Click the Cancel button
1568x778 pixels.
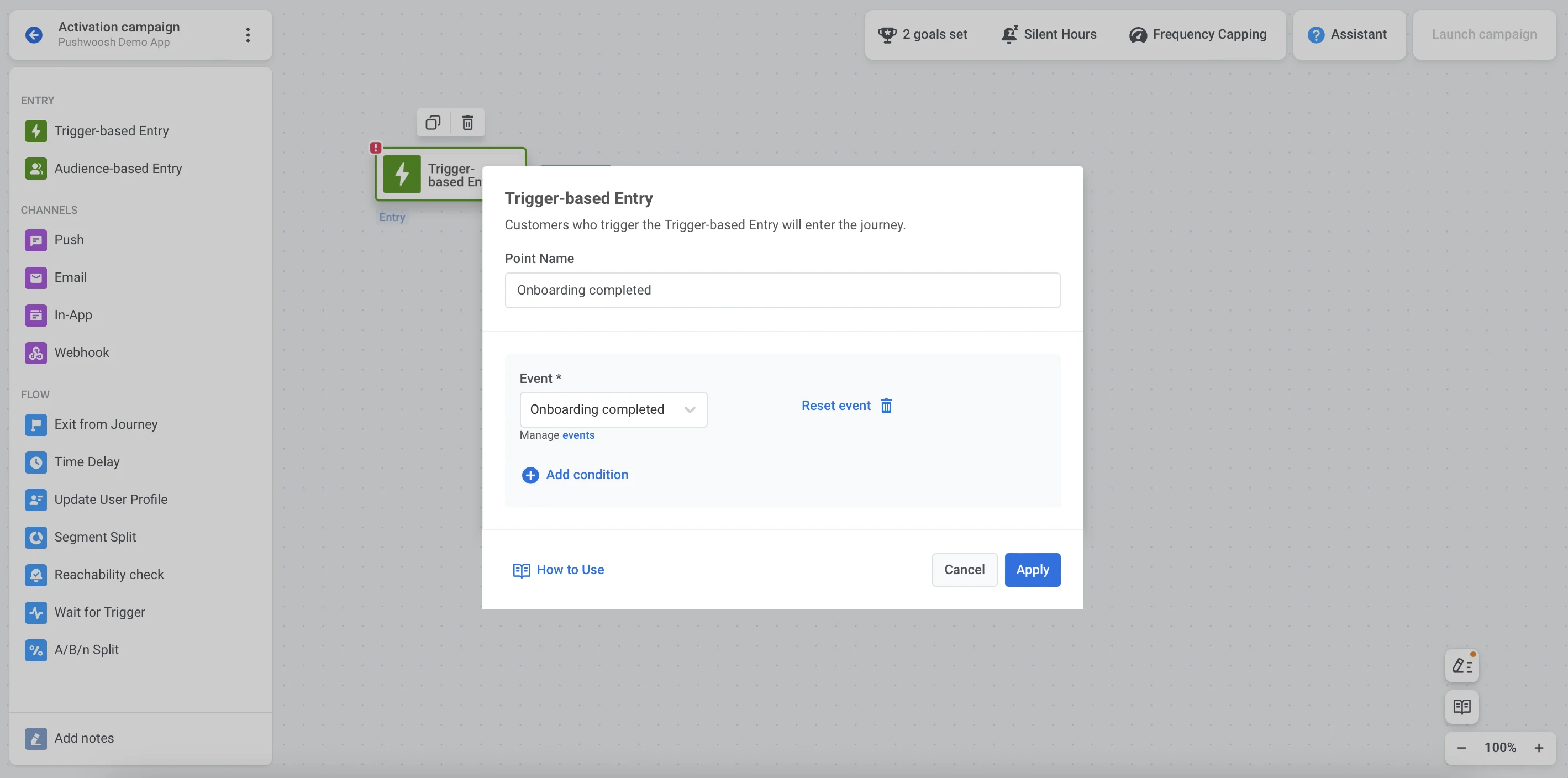[964, 570]
